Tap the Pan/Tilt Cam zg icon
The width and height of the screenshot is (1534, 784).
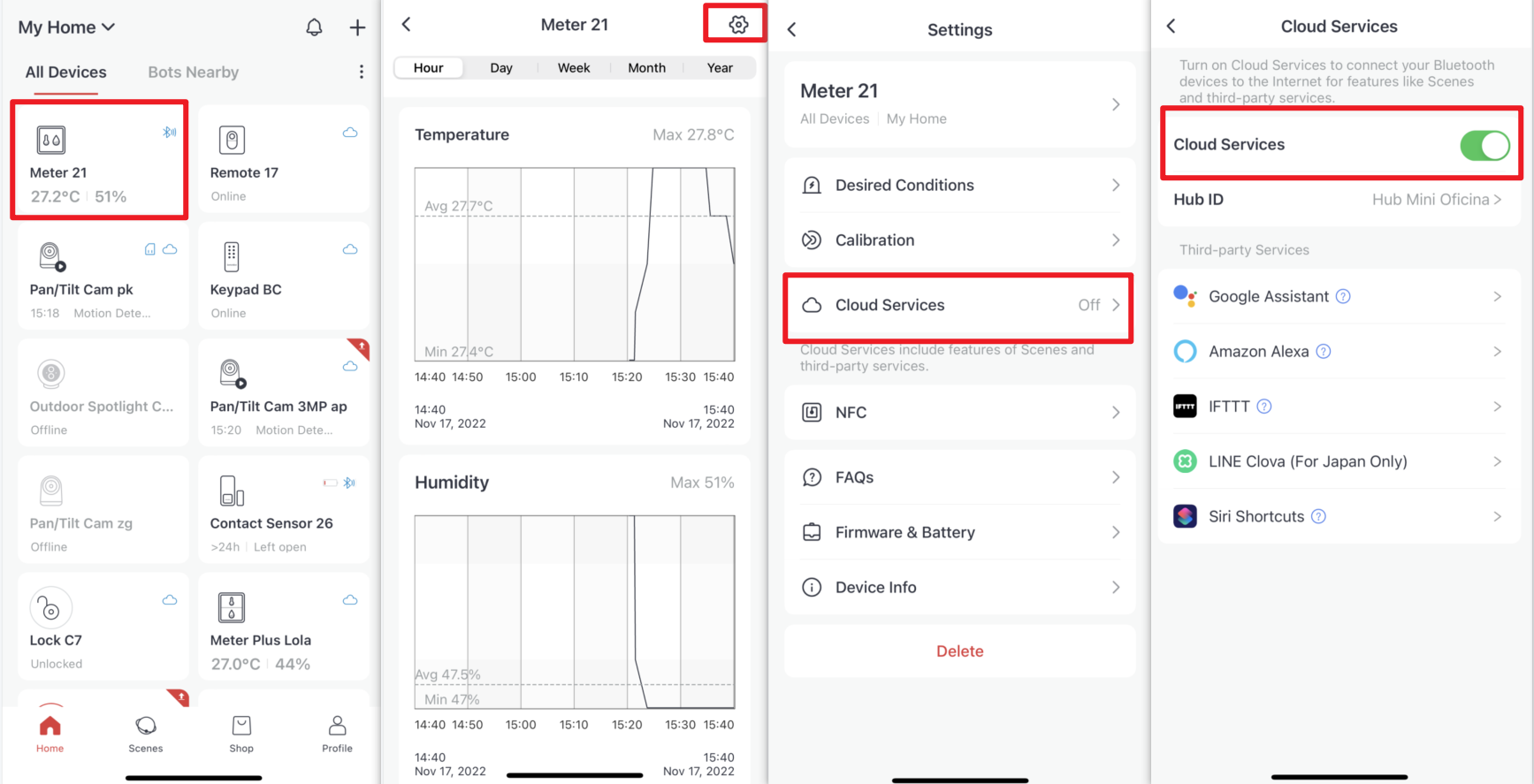coord(51,491)
